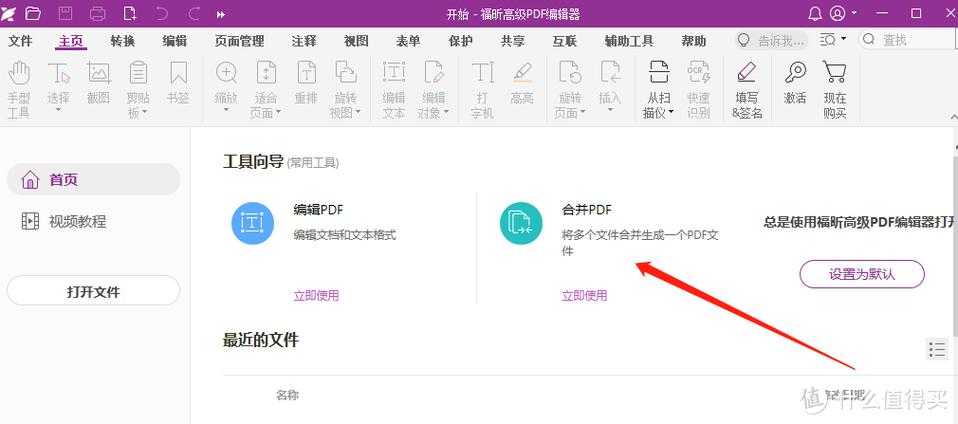Switch to the 编辑 ribbon tab

click(175, 41)
